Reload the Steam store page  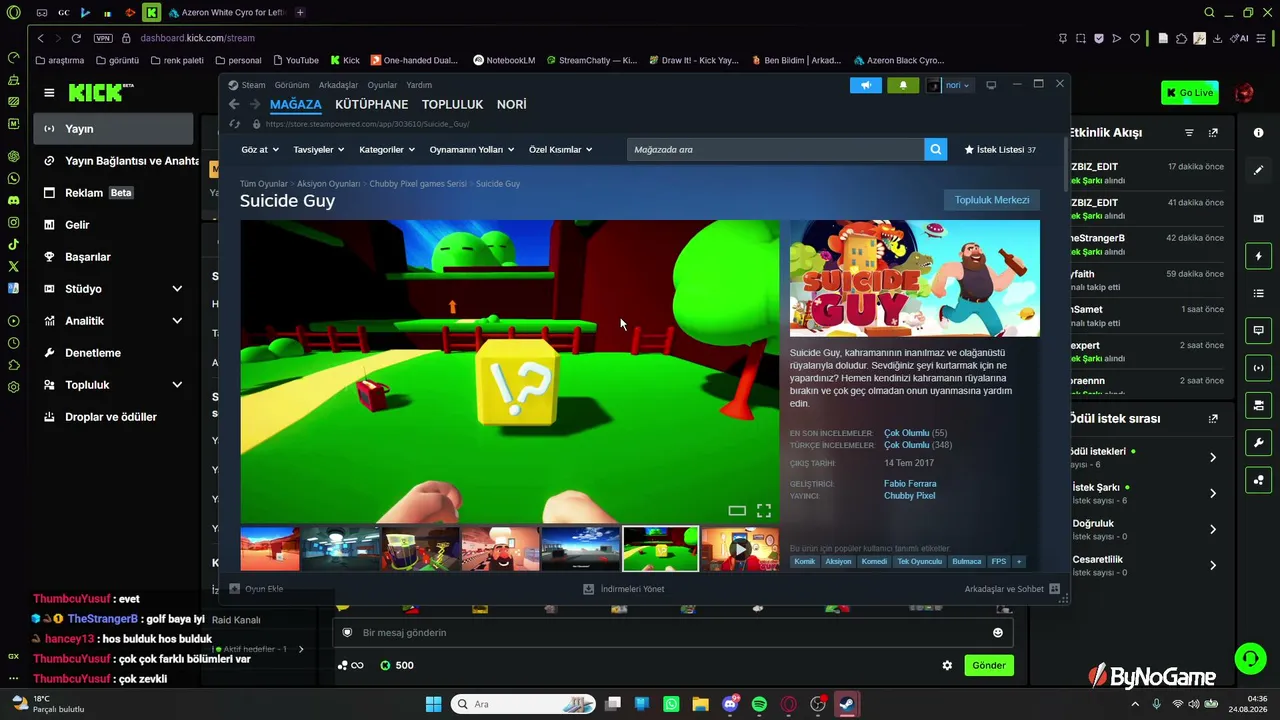click(x=235, y=124)
